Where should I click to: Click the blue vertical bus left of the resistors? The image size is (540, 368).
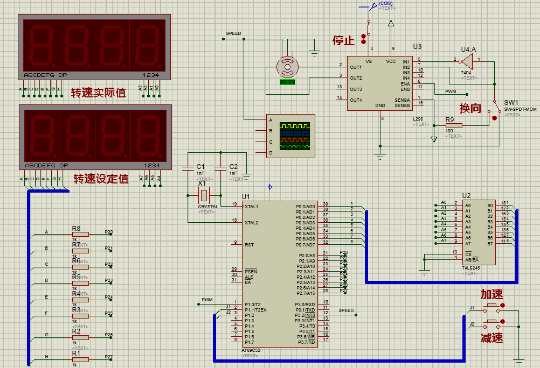(29, 278)
